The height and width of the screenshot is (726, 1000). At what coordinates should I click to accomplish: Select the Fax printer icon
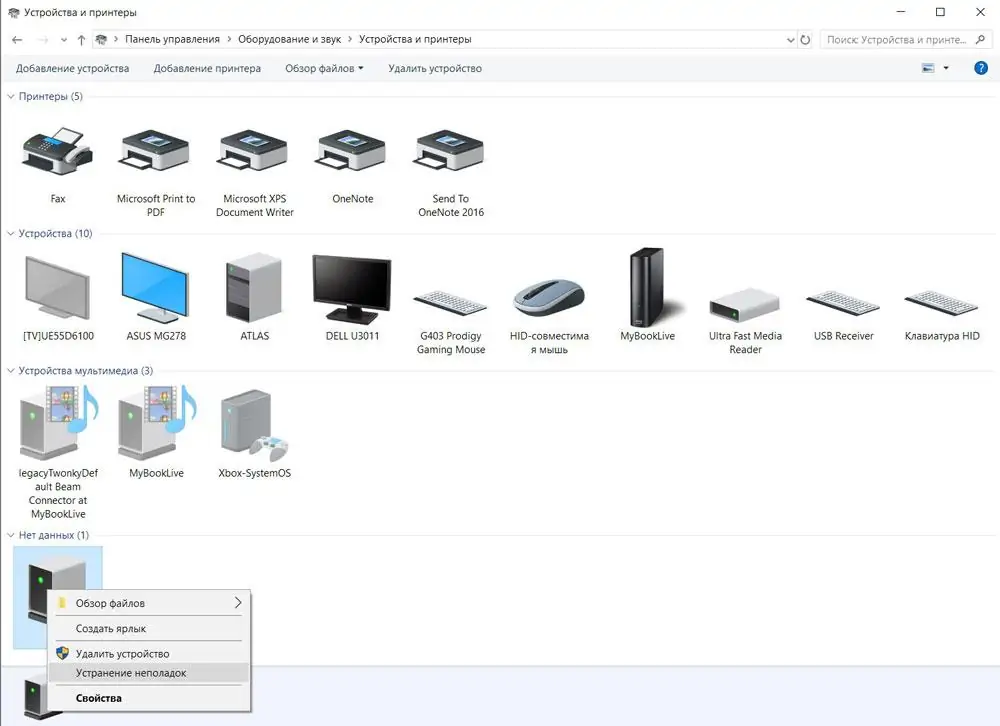58,152
